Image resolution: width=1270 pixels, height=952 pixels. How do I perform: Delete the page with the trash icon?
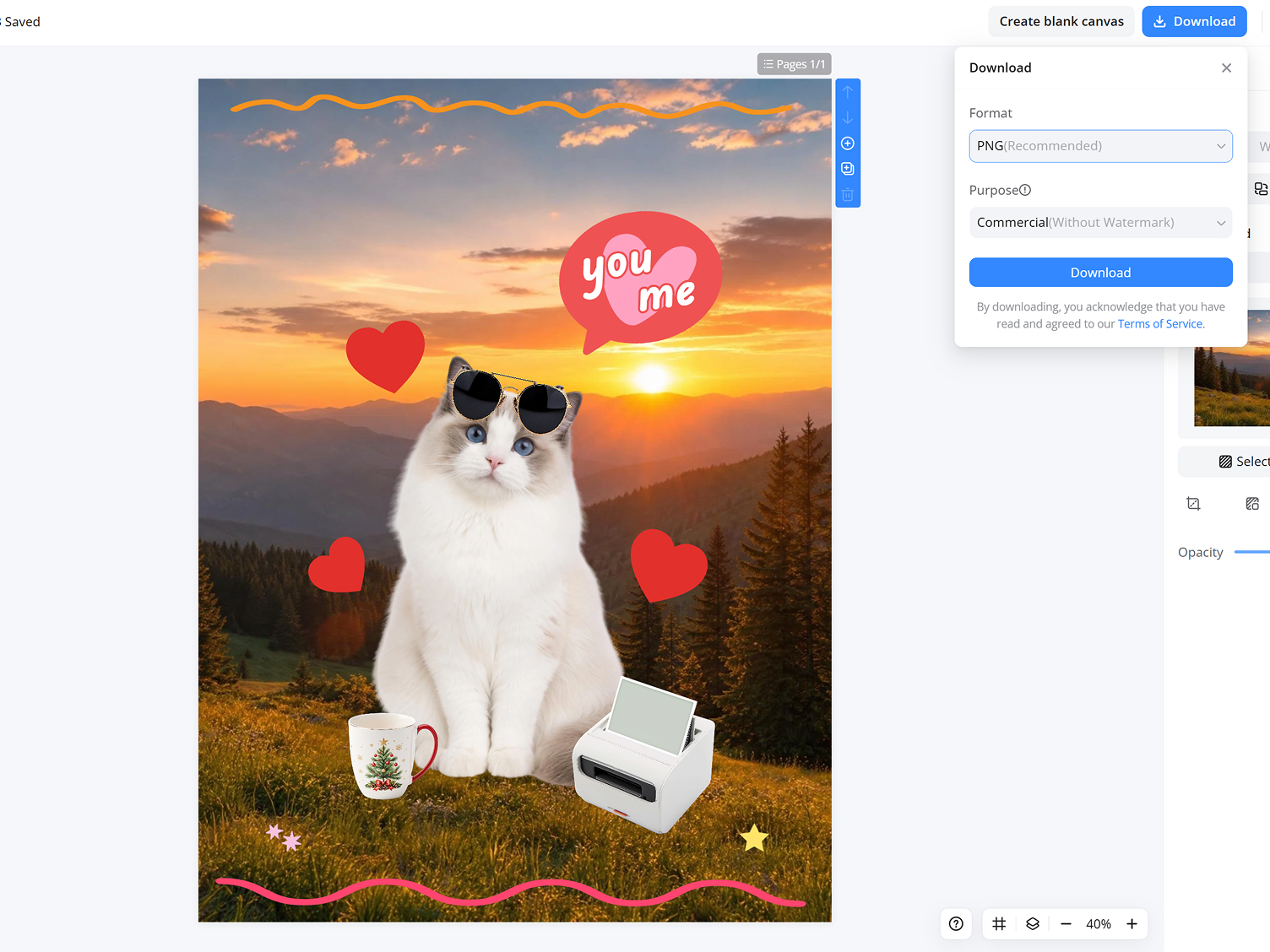(848, 195)
